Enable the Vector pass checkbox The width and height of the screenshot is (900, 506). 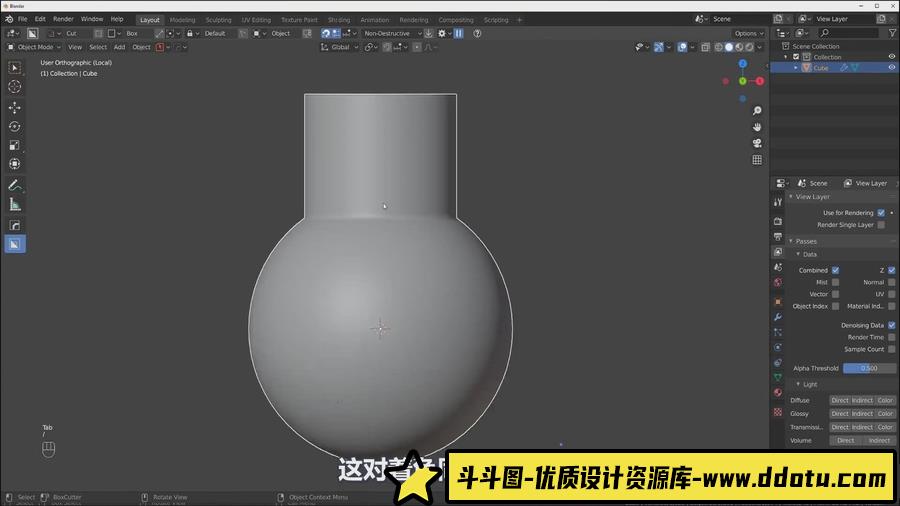pos(836,294)
